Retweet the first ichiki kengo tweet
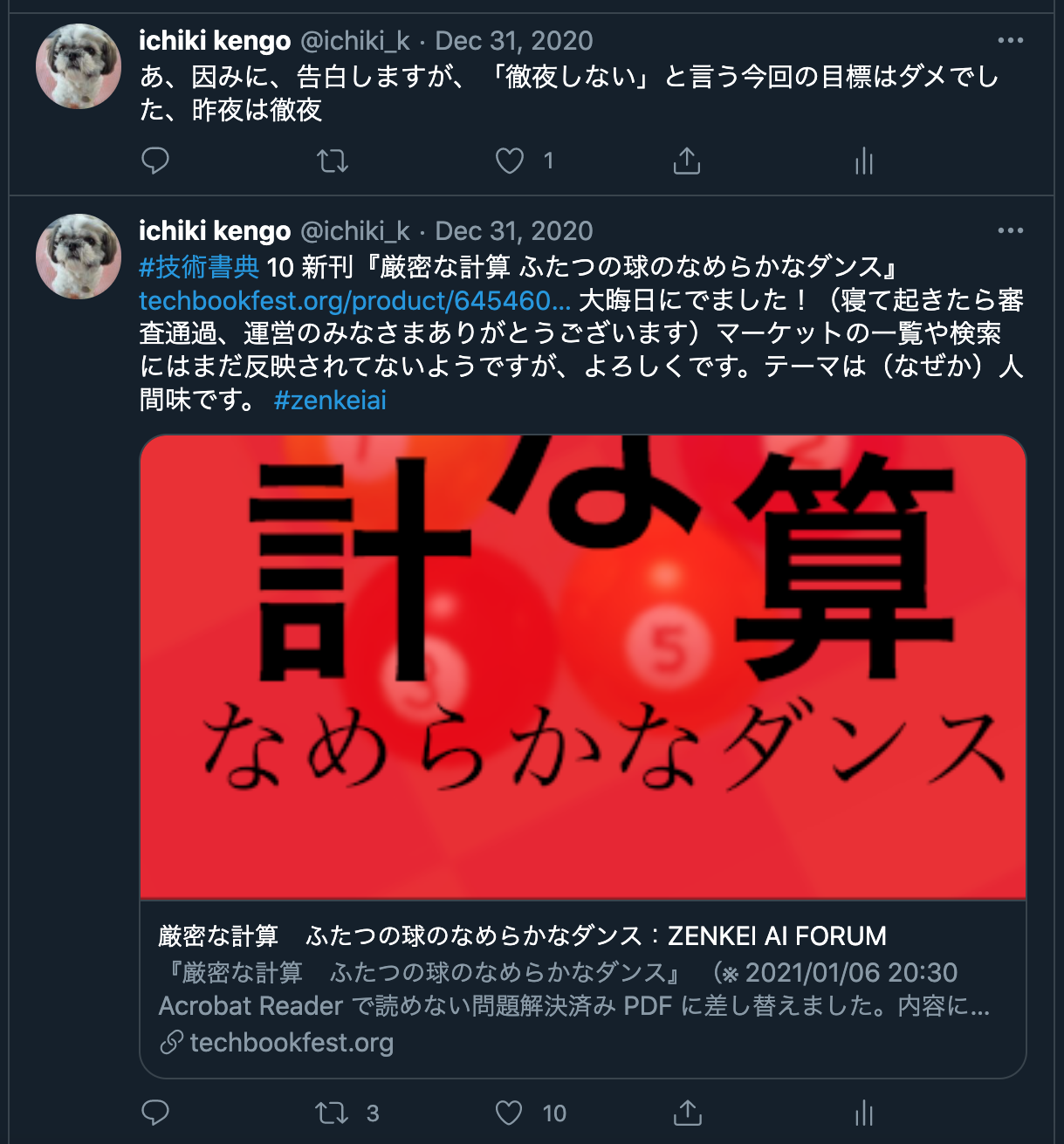This screenshot has height=1144, width=1064. click(x=333, y=161)
